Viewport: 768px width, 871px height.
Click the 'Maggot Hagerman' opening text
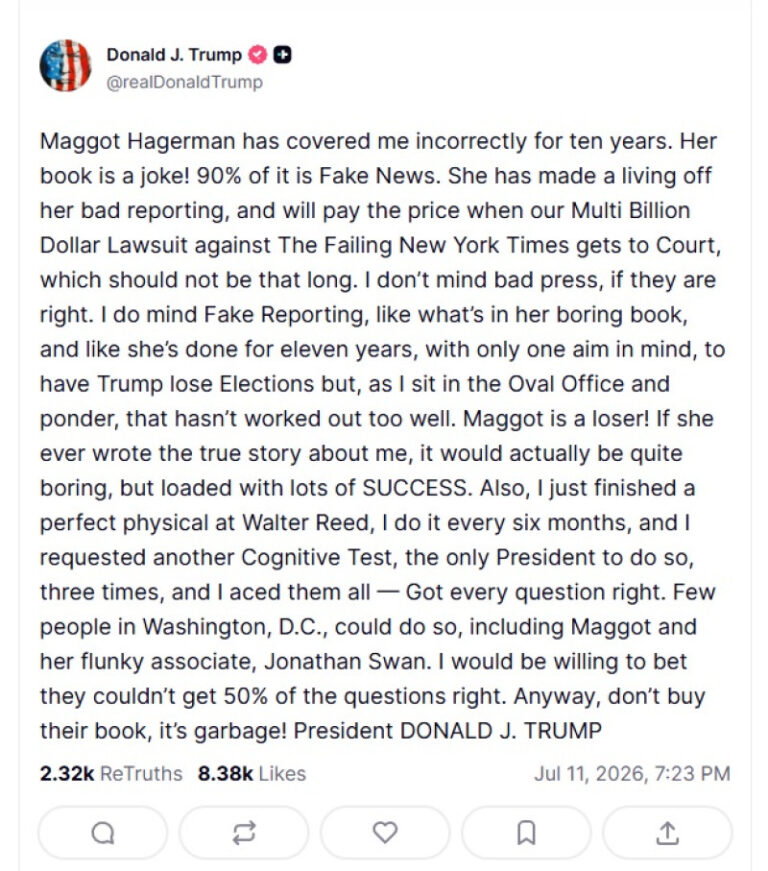click(138, 141)
